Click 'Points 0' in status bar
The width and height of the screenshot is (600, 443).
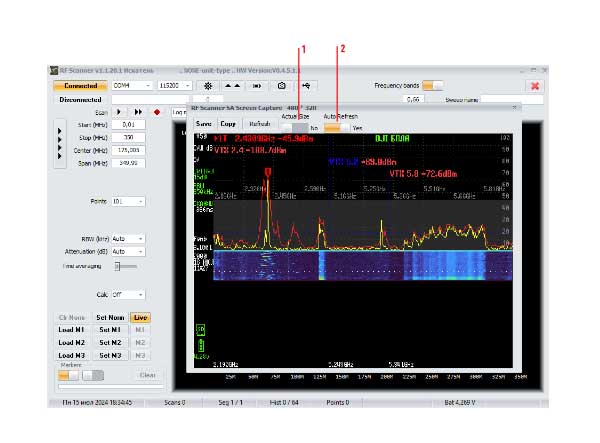(x=338, y=402)
